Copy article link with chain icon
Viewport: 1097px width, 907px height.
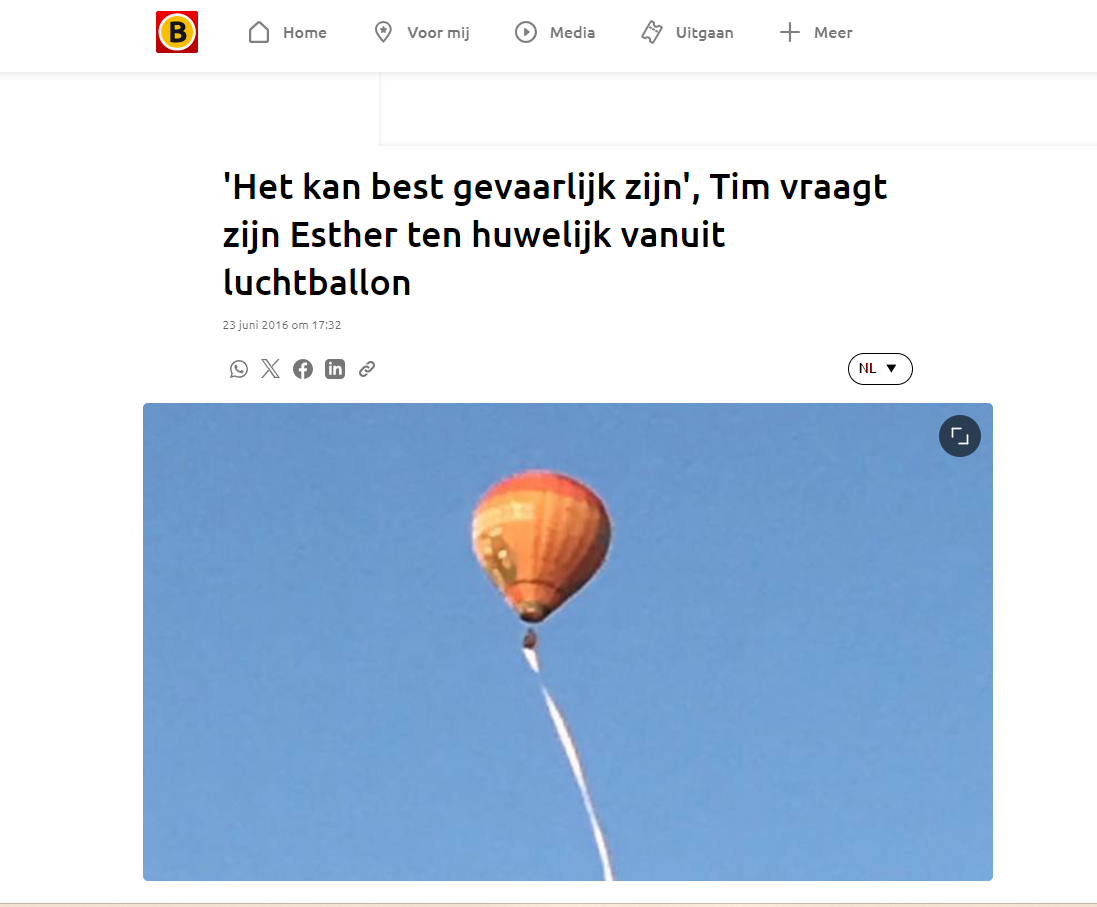pos(367,369)
